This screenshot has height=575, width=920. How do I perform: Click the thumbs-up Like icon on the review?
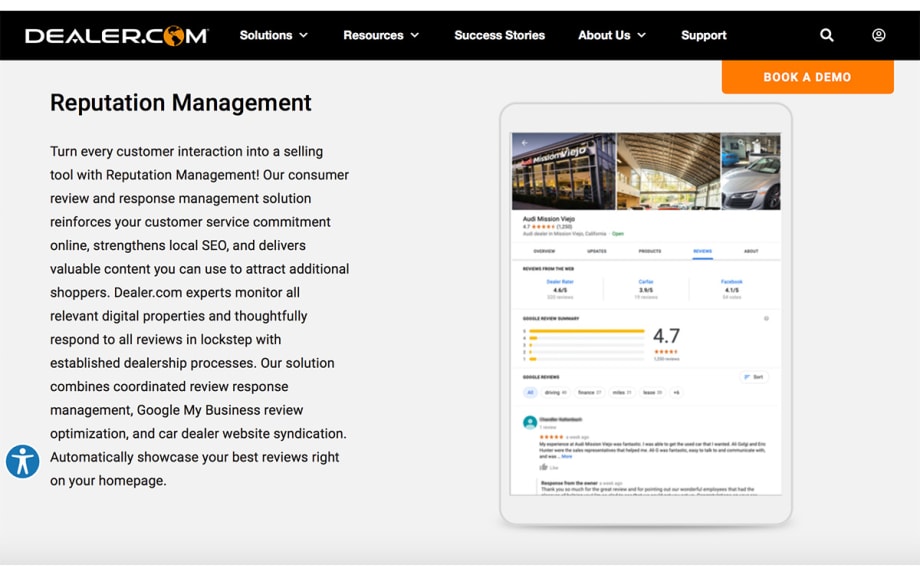point(544,467)
